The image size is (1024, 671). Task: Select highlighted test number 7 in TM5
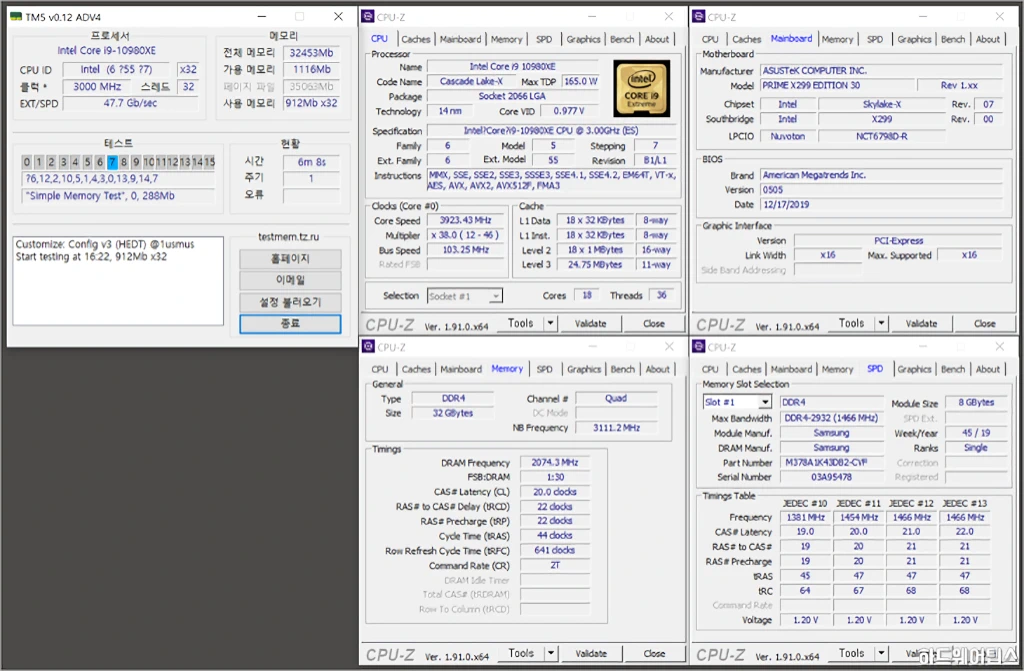112,162
